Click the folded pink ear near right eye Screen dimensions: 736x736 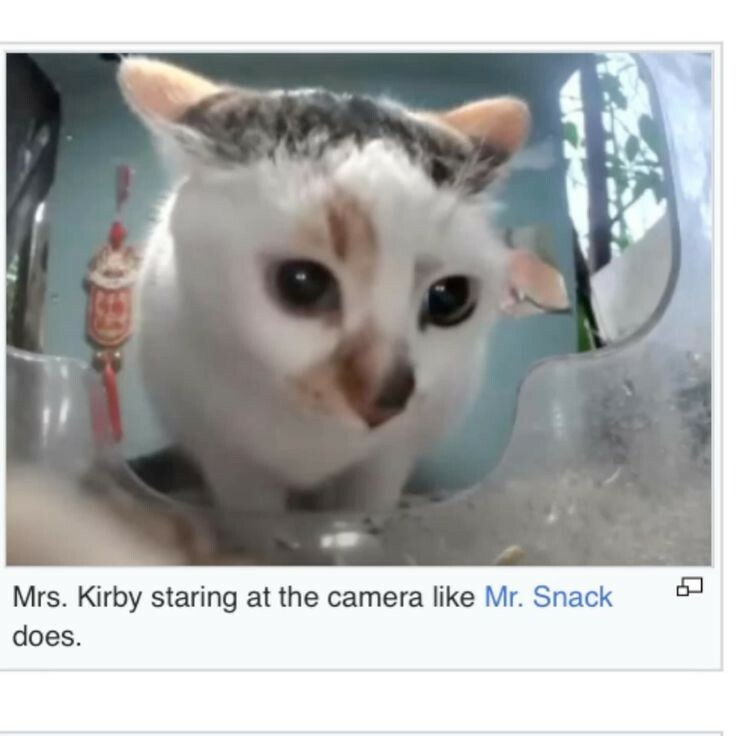(537, 284)
